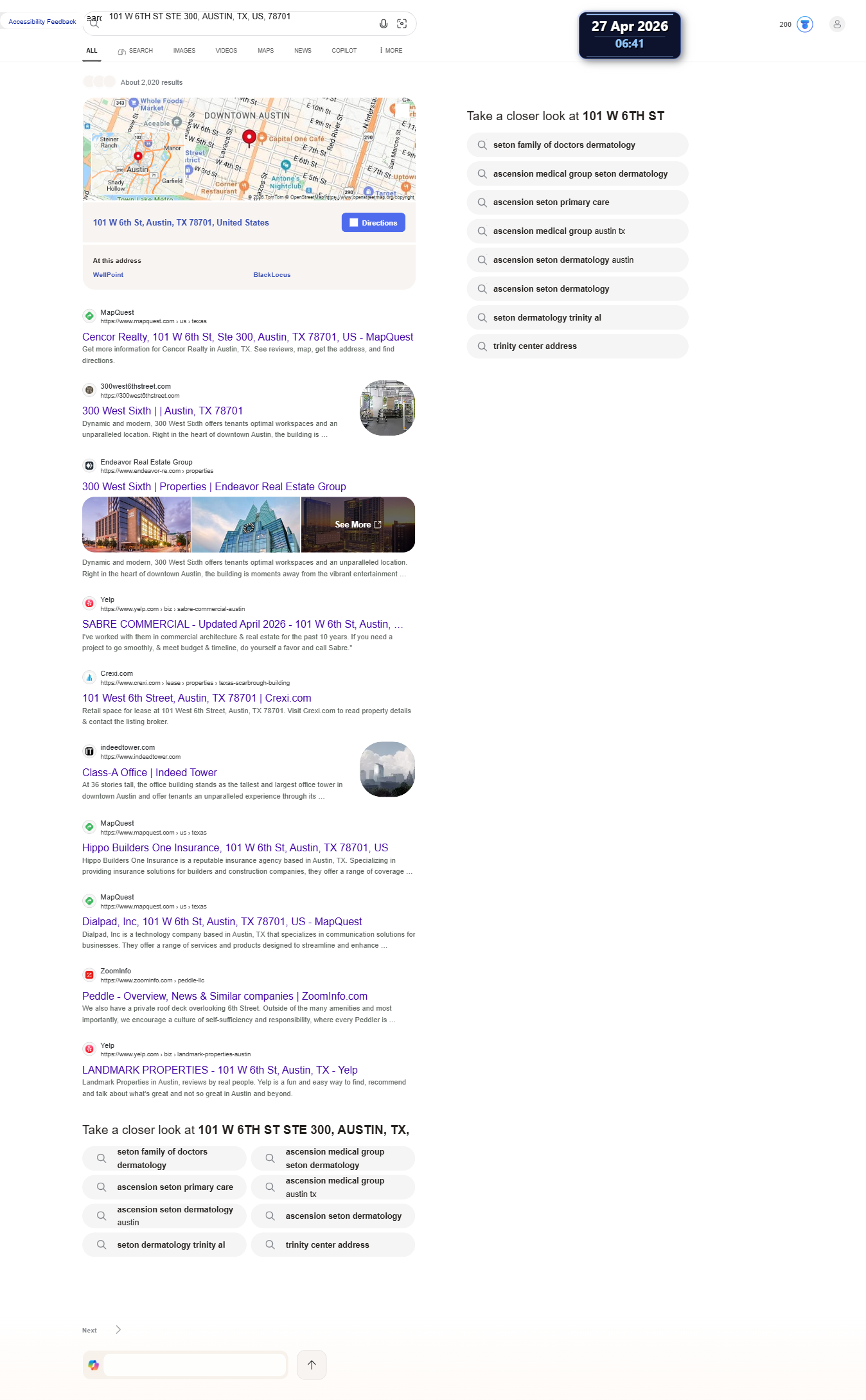Select bottom suggestion 'trinity center address'
Image resolution: width=866 pixels, height=1400 pixels.
pos(333,1245)
